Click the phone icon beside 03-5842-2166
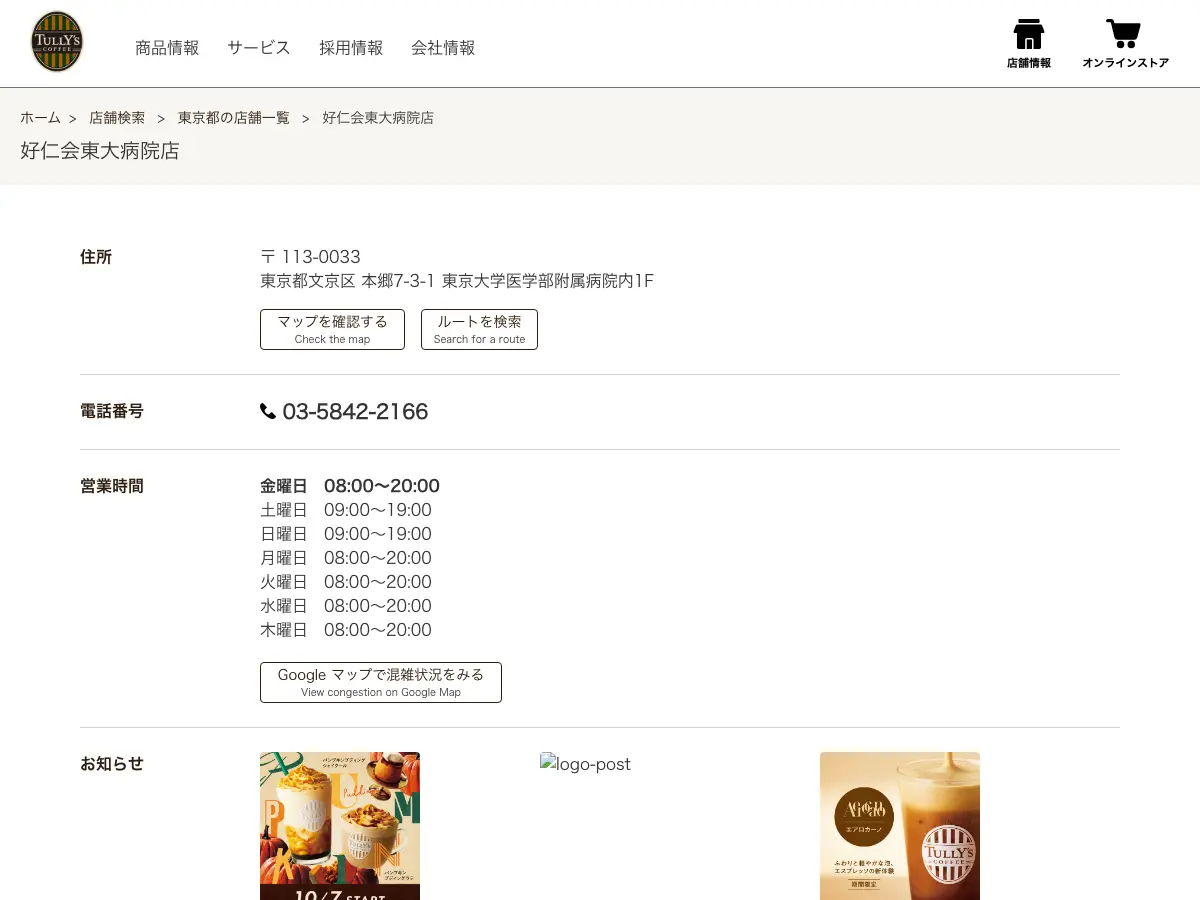1200x900 pixels. coord(268,411)
